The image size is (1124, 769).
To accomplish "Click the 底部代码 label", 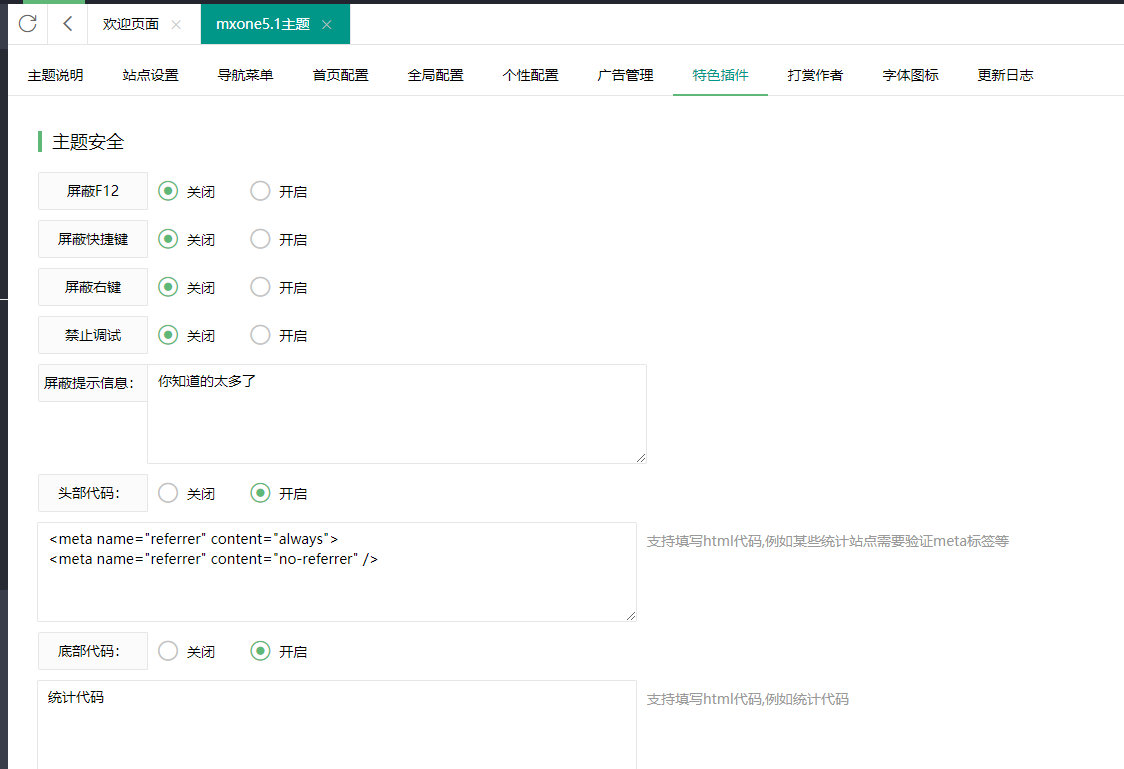I will pos(92,651).
